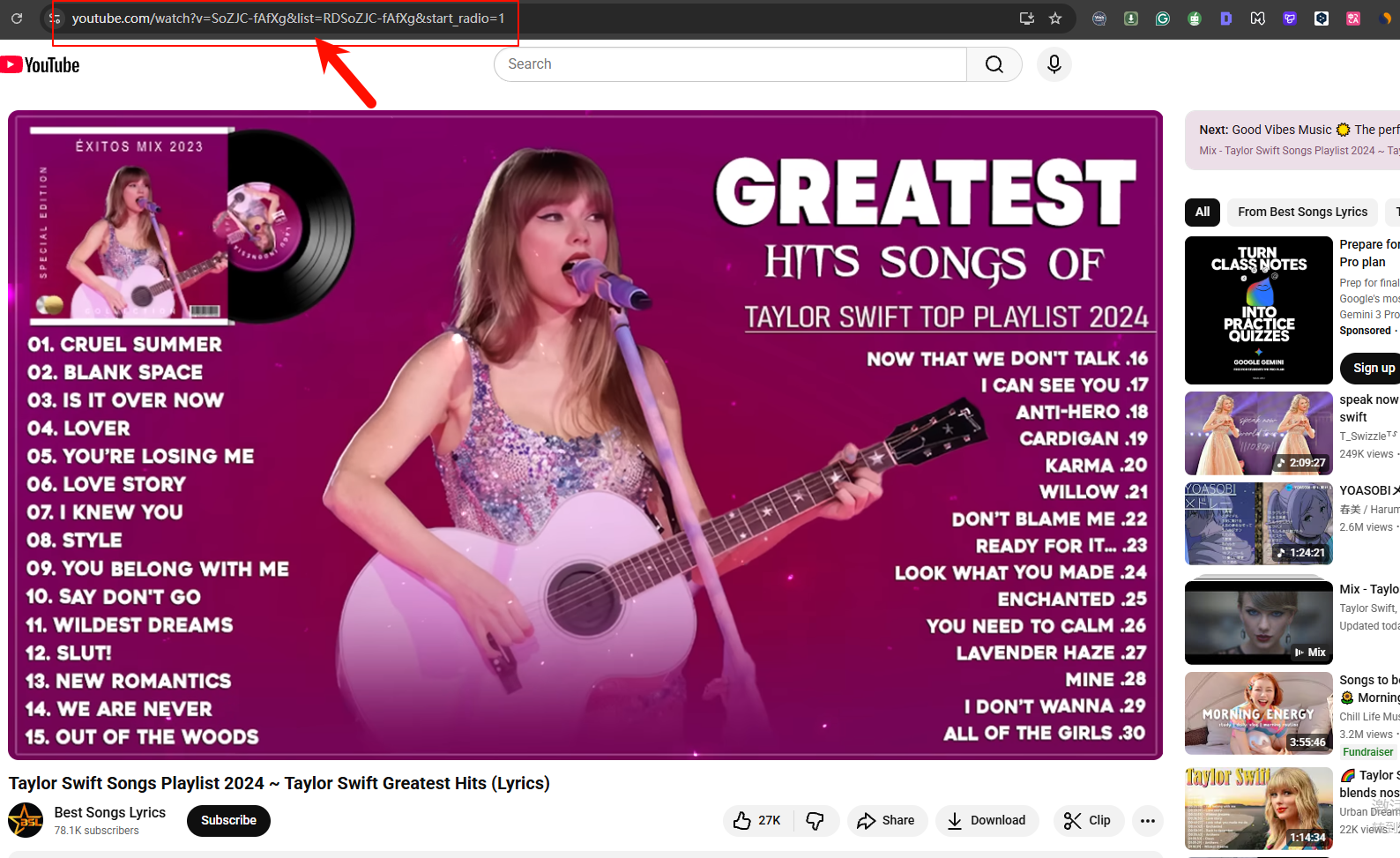This screenshot has height=858, width=1400.
Task: Open more actions three-dot menu
Action: (x=1147, y=820)
